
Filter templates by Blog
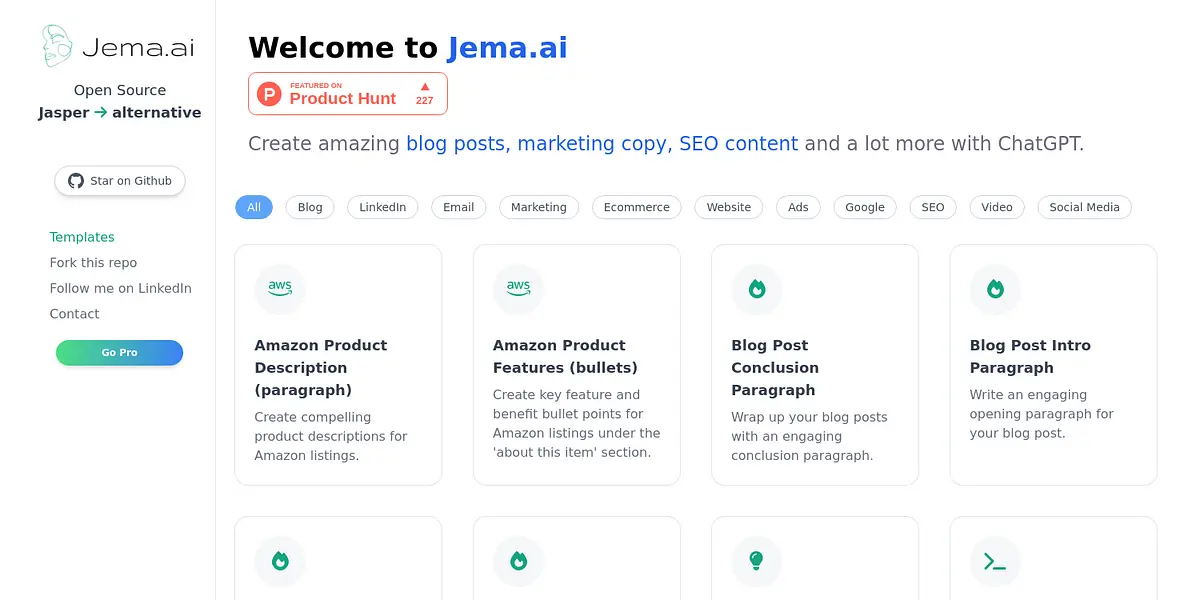(310, 207)
